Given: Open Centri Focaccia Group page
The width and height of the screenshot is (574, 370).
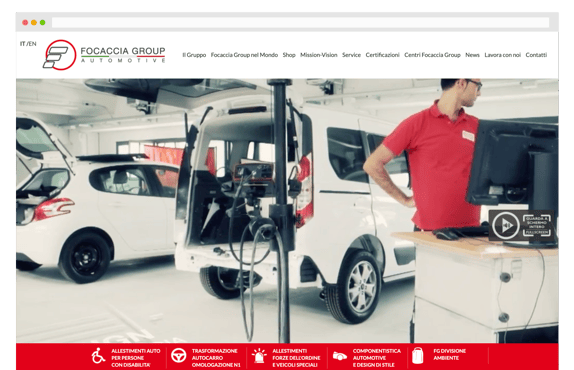Looking at the screenshot, I should click(432, 55).
